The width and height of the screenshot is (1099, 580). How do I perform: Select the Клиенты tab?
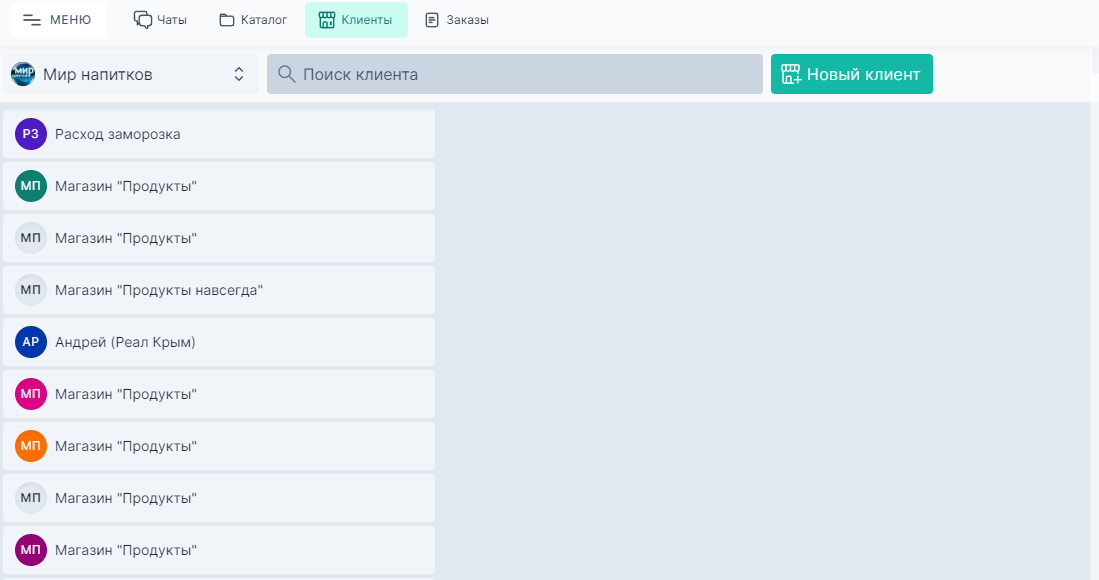pyautogui.click(x=356, y=20)
